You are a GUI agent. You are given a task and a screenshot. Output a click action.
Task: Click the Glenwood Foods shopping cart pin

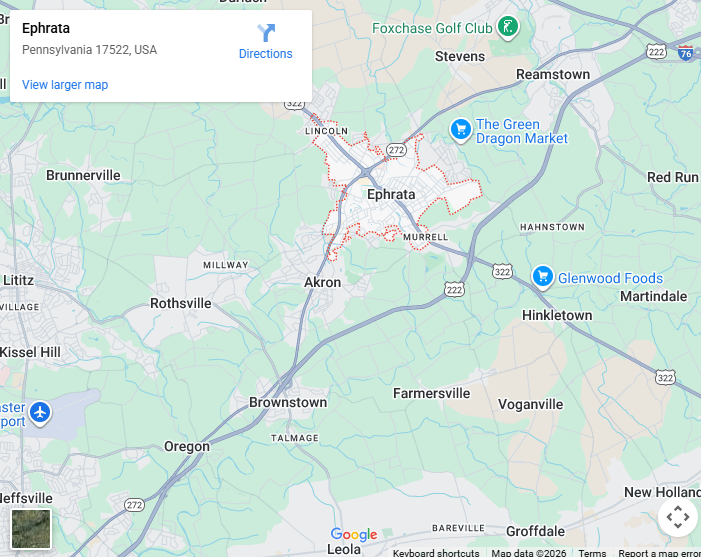[543, 278]
